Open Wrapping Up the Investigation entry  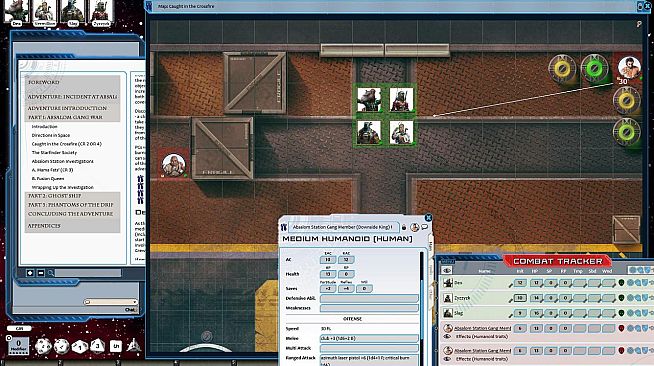[x=63, y=188]
